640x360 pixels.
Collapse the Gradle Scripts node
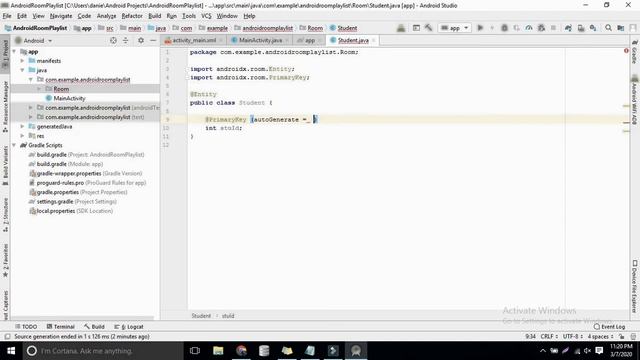click(15, 145)
